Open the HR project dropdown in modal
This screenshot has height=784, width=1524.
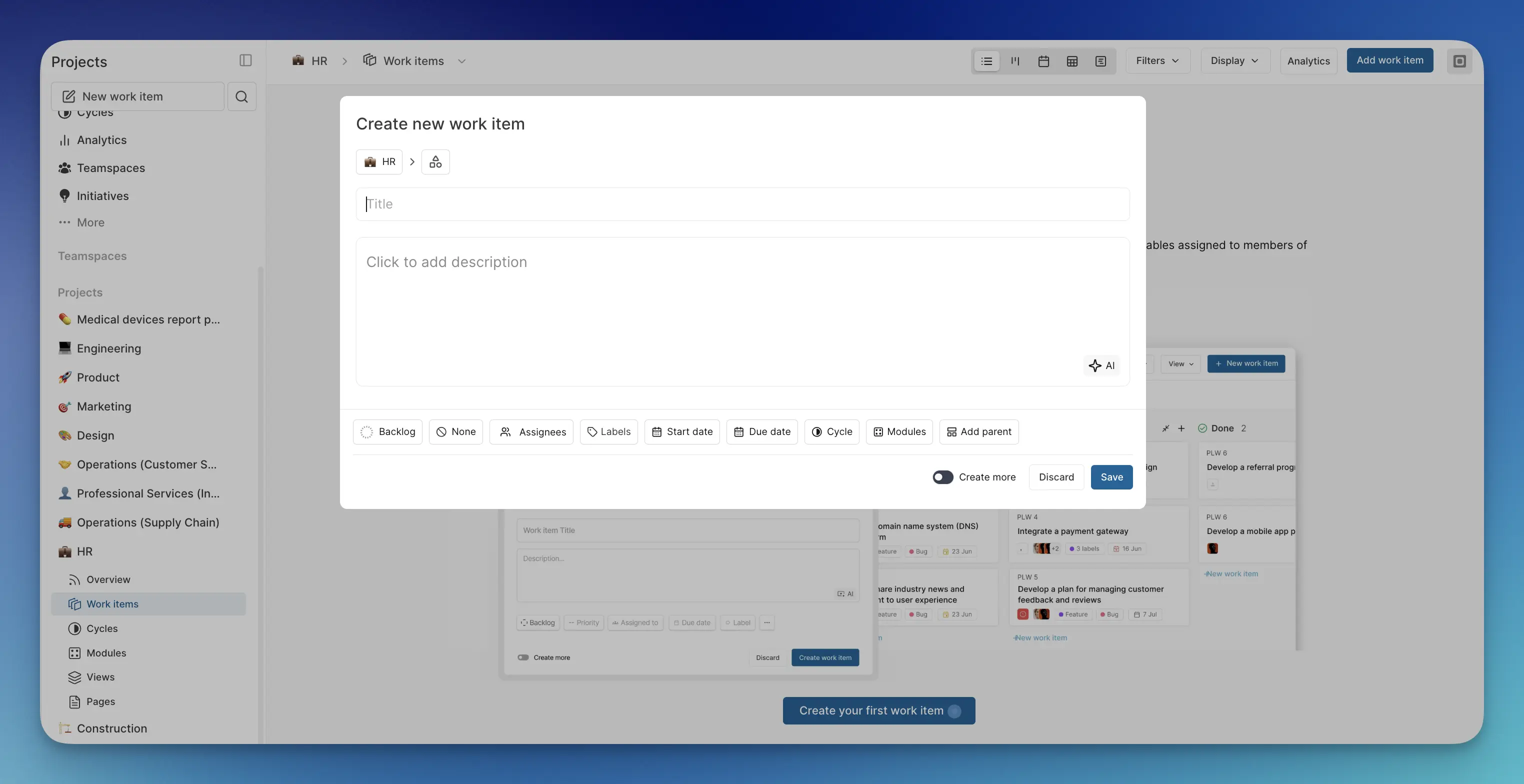379,161
